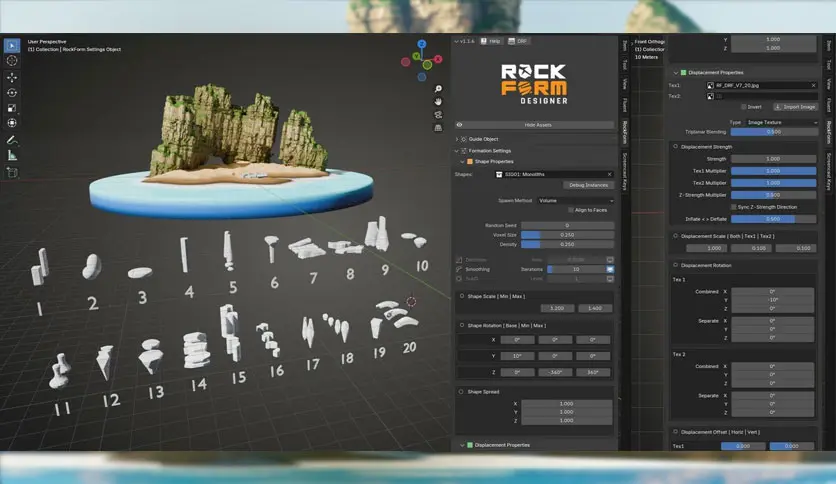Clear the Tex1 RF_DRF_V7_20.jpg image
Image resolution: width=836 pixels, height=484 pixels.
813,85
